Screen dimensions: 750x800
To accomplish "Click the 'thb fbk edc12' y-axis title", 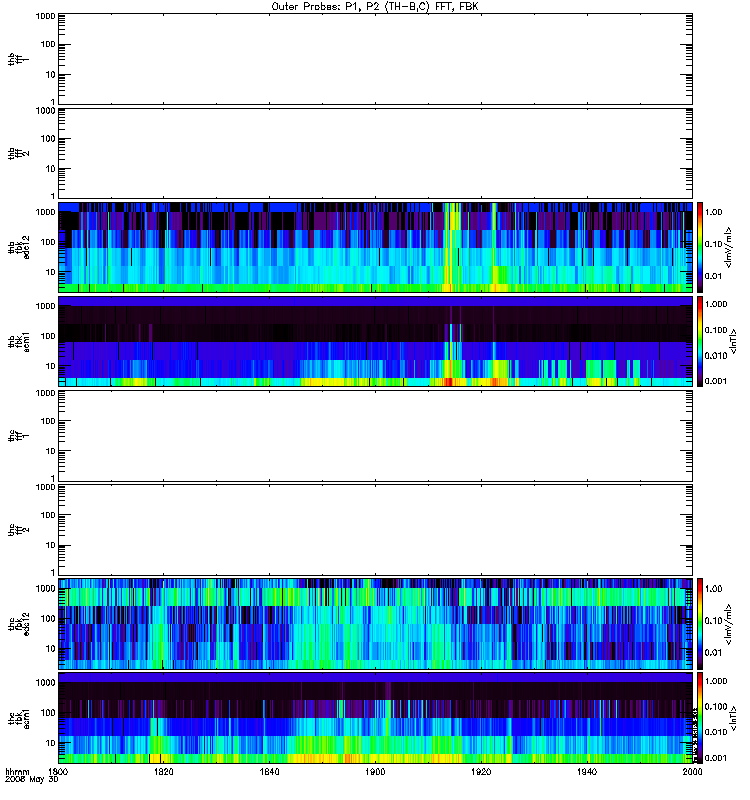I will coord(19,247).
